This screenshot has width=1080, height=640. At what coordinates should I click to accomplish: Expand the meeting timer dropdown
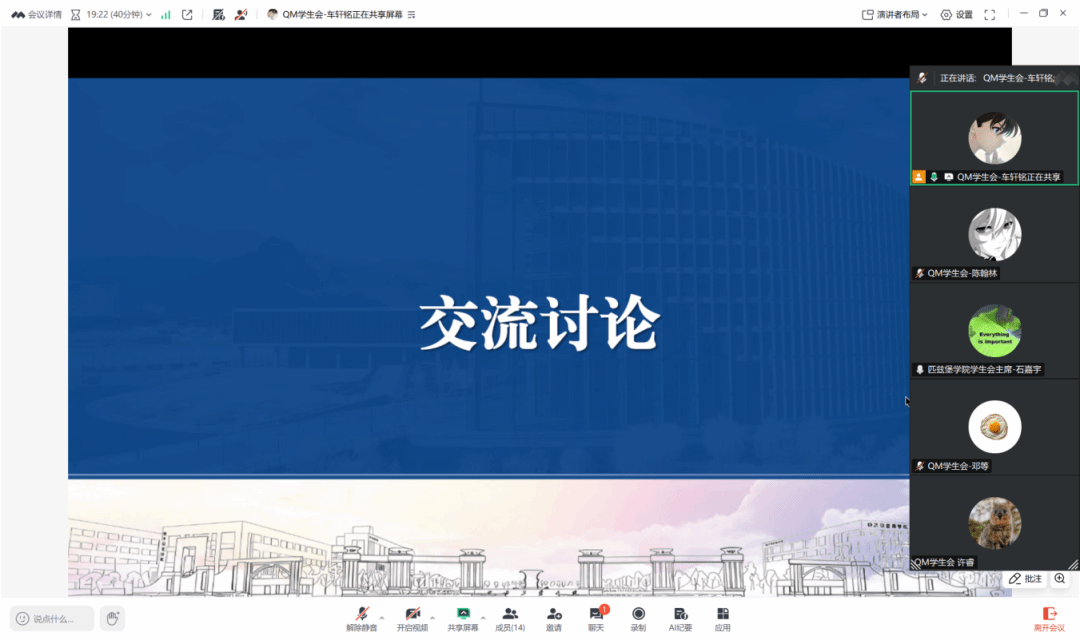(x=149, y=15)
